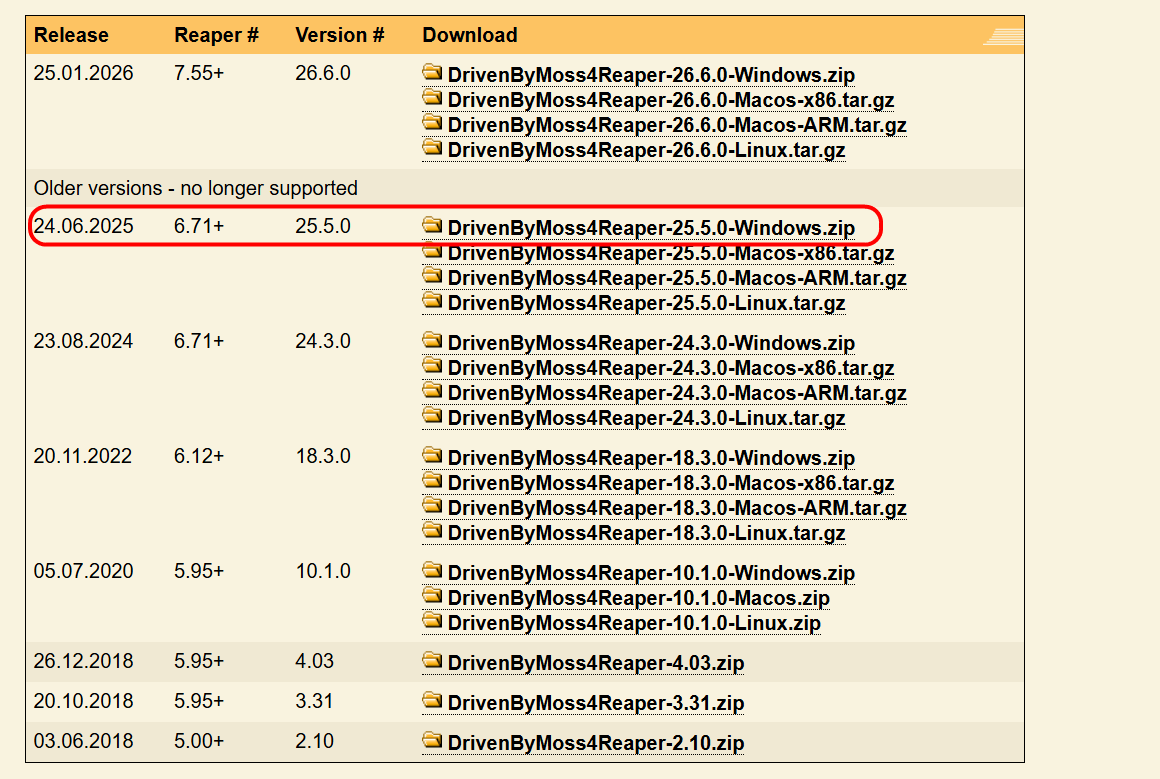Click folder icon beside 10.1.0 Macos zip

coord(432,596)
